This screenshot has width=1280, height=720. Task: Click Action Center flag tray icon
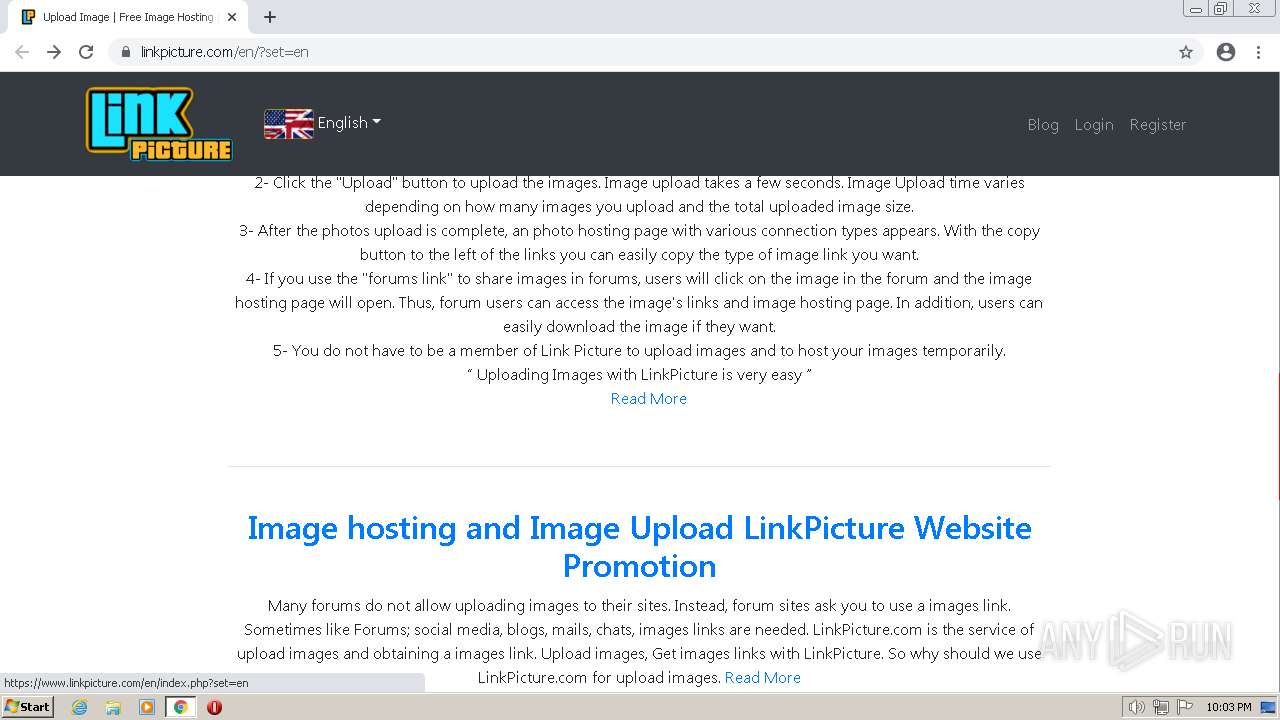1185,707
